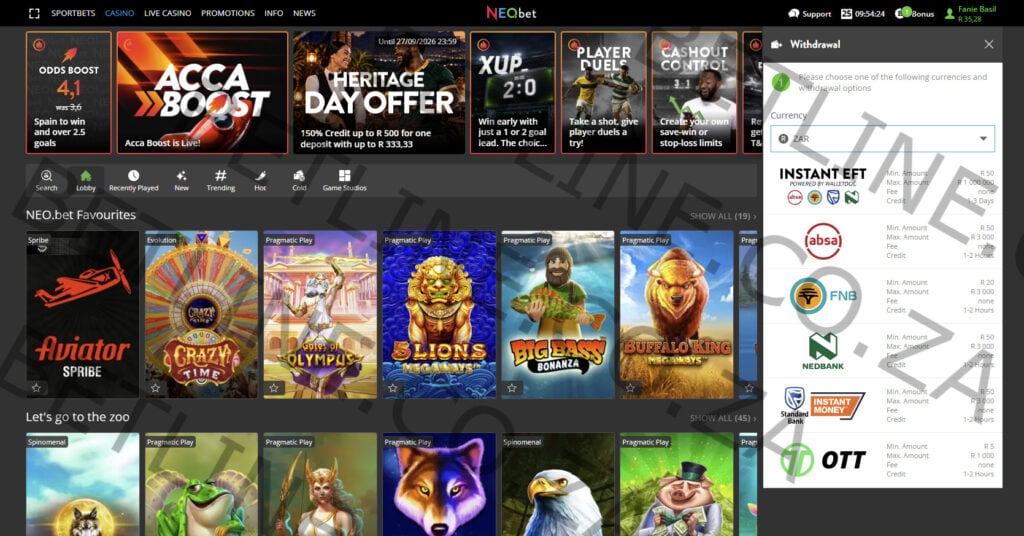Open the eagle Spinomenal game
Image resolution: width=1024 pixels, height=536 pixels.
[x=558, y=484]
